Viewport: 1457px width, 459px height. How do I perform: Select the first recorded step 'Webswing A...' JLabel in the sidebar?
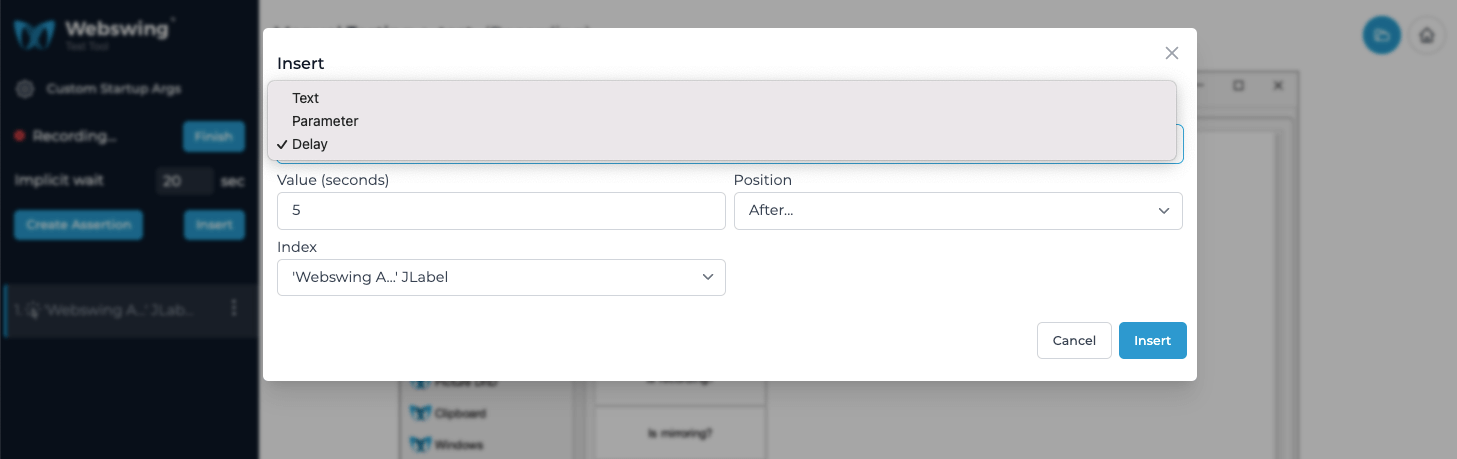coord(110,310)
